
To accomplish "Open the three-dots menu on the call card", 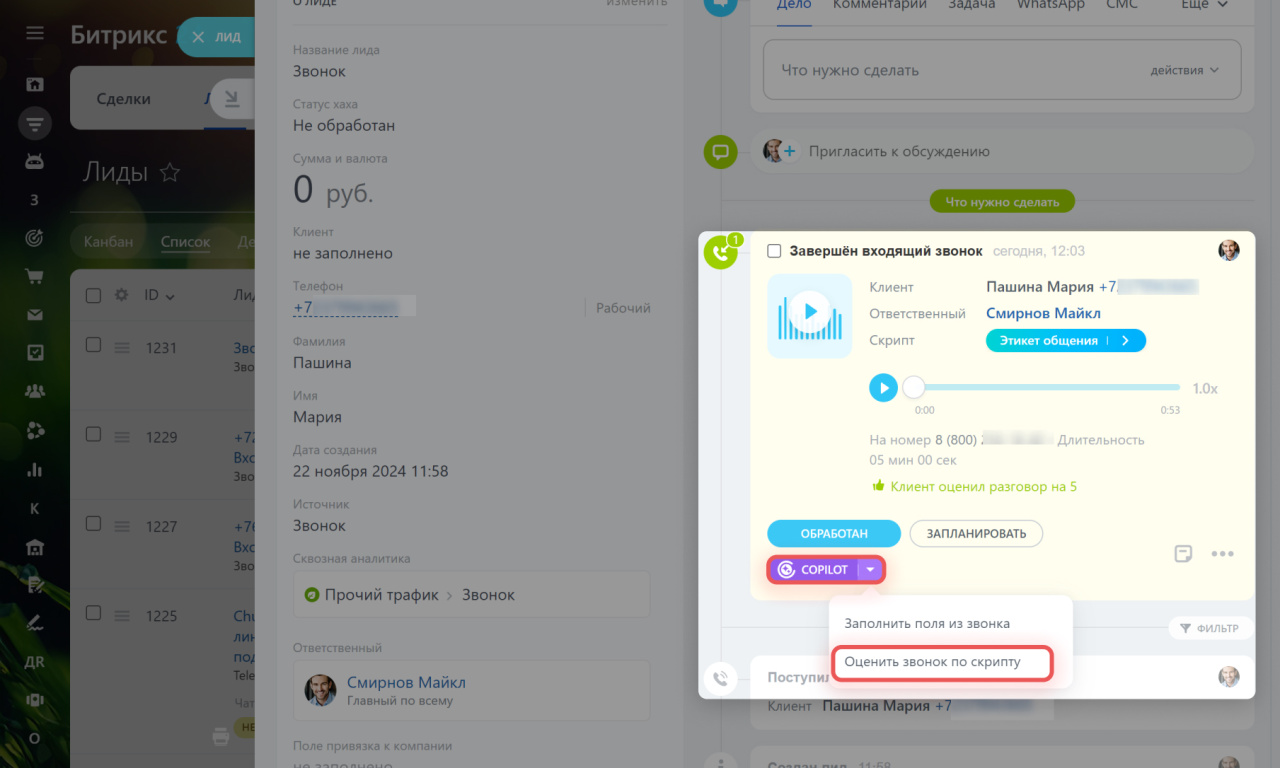I will [1222, 553].
